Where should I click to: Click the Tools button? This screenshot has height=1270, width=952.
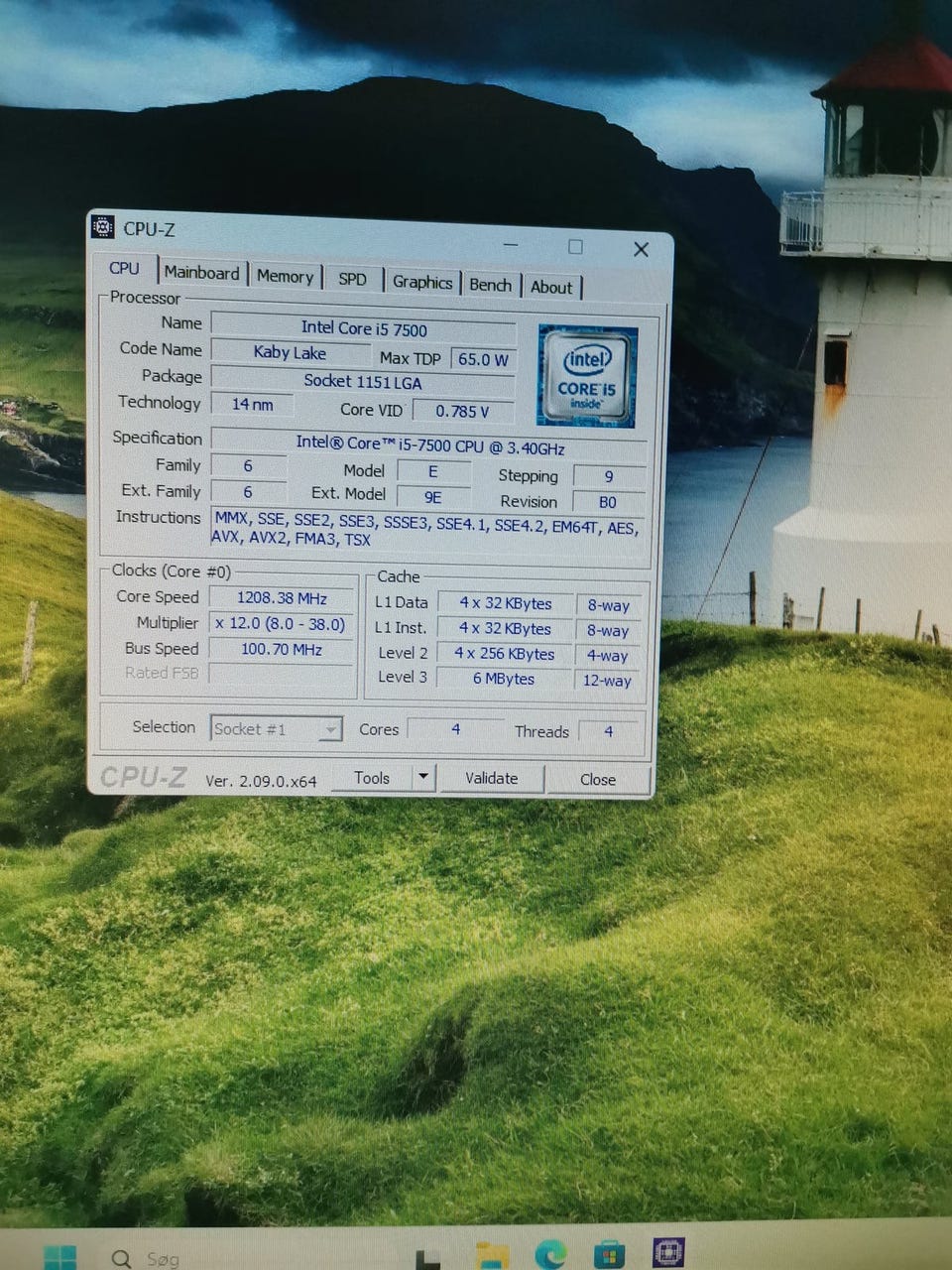(x=372, y=778)
